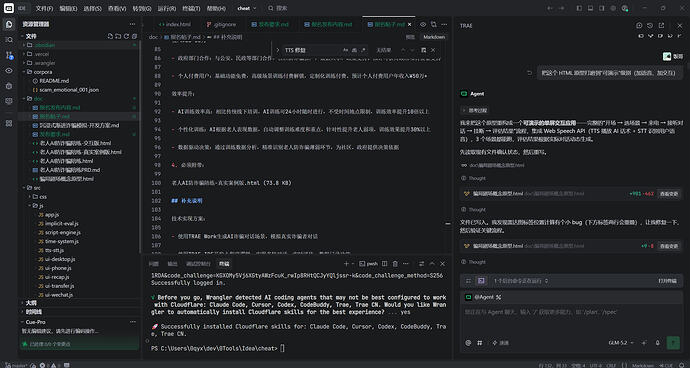Open the markdown preview eye icon
The height and width of the screenshot is (368, 690).
(x=423, y=25)
